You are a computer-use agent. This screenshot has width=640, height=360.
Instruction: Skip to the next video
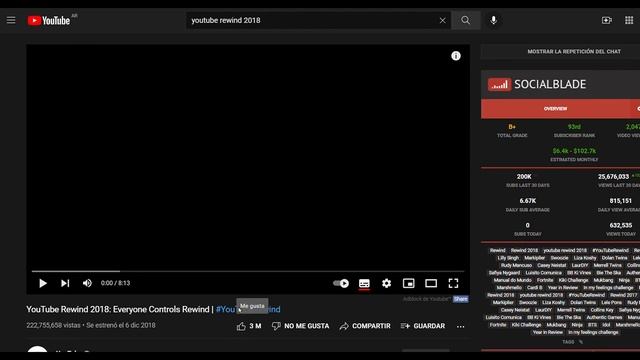pyautogui.click(x=65, y=283)
